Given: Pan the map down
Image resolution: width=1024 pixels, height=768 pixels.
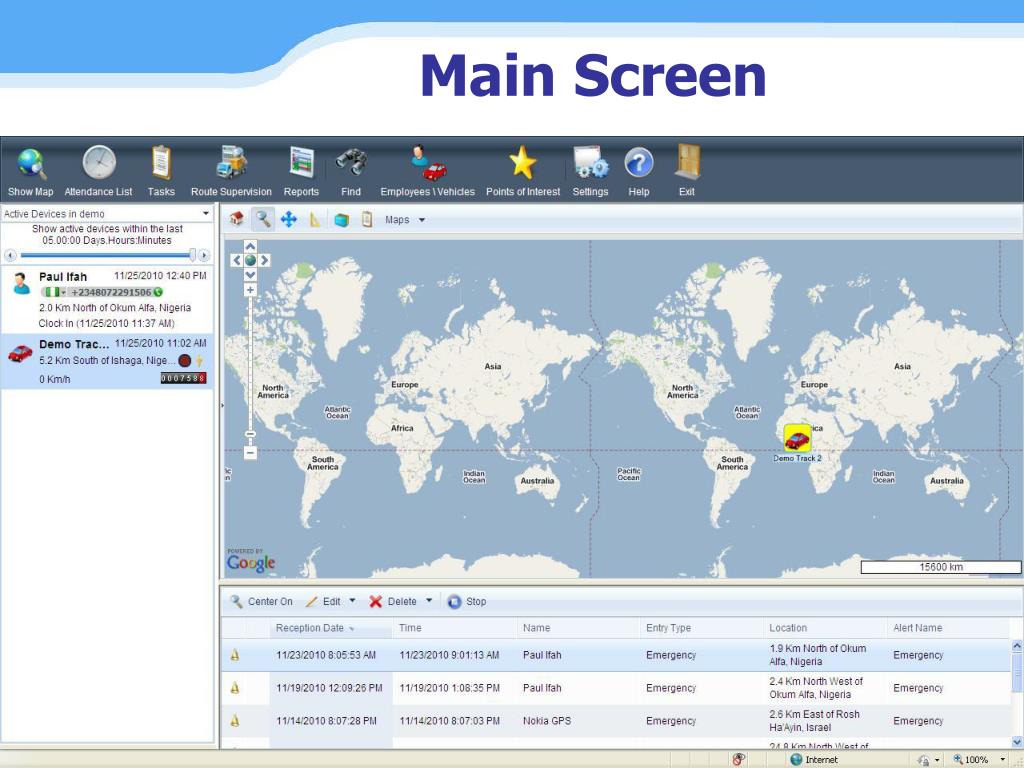Looking at the screenshot, I should point(250,274).
